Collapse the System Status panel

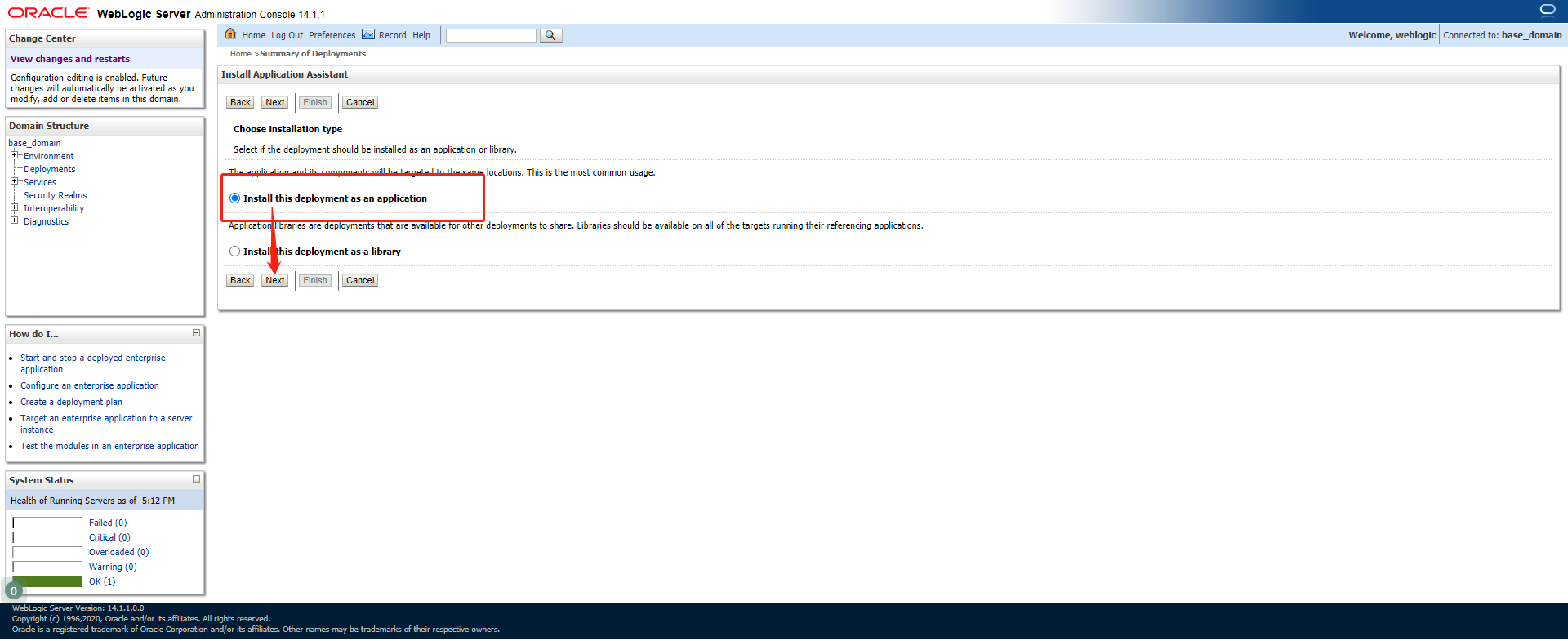(196, 479)
